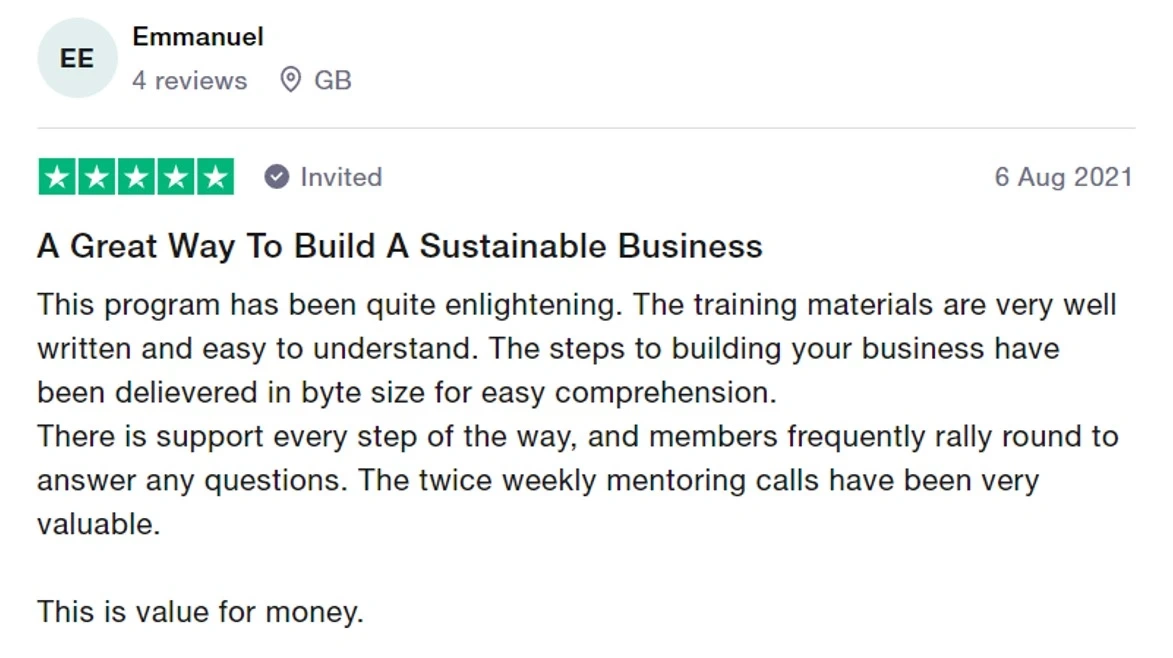Click the EE profile avatar
The height and width of the screenshot is (658, 1173).
pos(77,58)
